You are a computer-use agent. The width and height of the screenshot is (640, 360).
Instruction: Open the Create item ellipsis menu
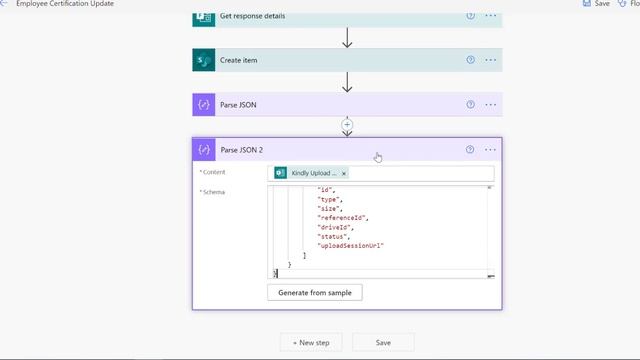click(x=491, y=60)
